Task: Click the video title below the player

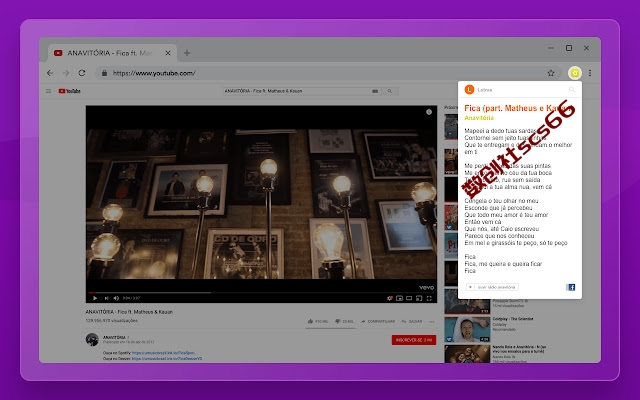Action: tap(129, 312)
